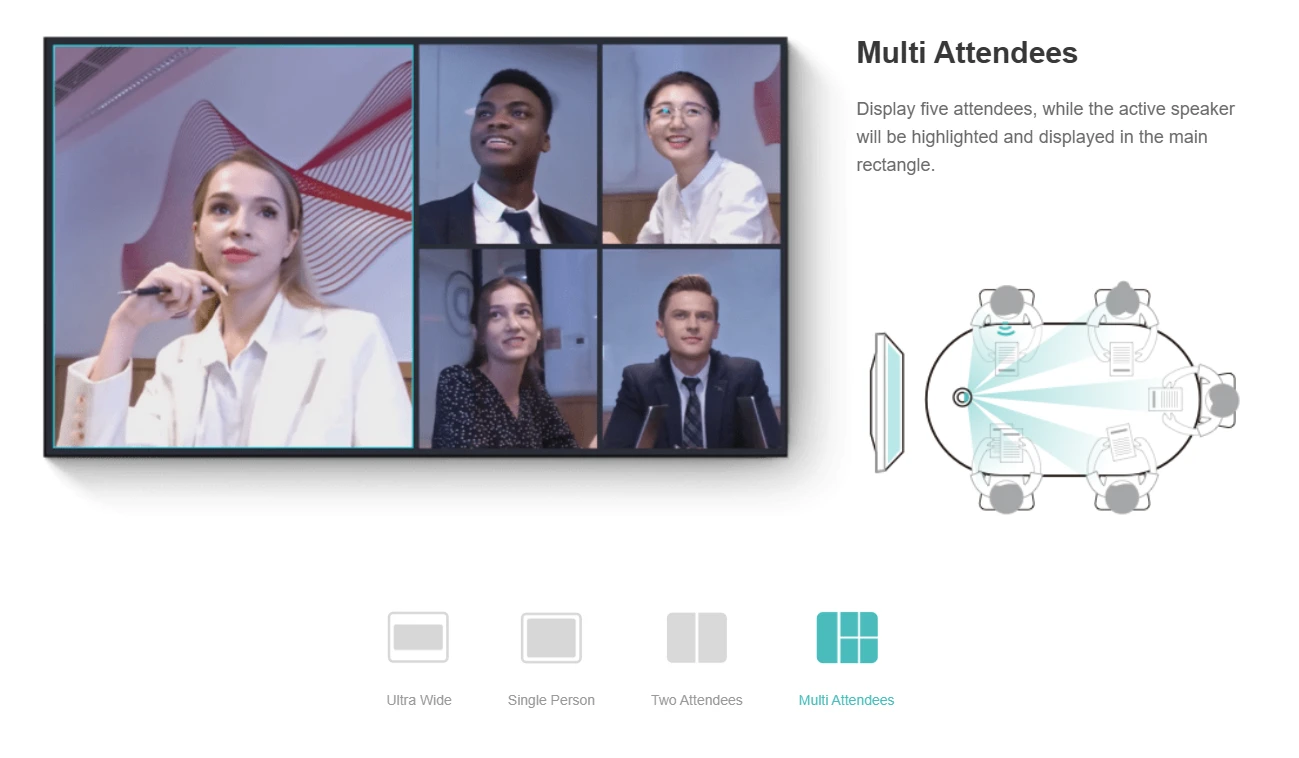This screenshot has height=758, width=1299.
Task: Select the tile of man with striped tie
Action: (x=691, y=348)
